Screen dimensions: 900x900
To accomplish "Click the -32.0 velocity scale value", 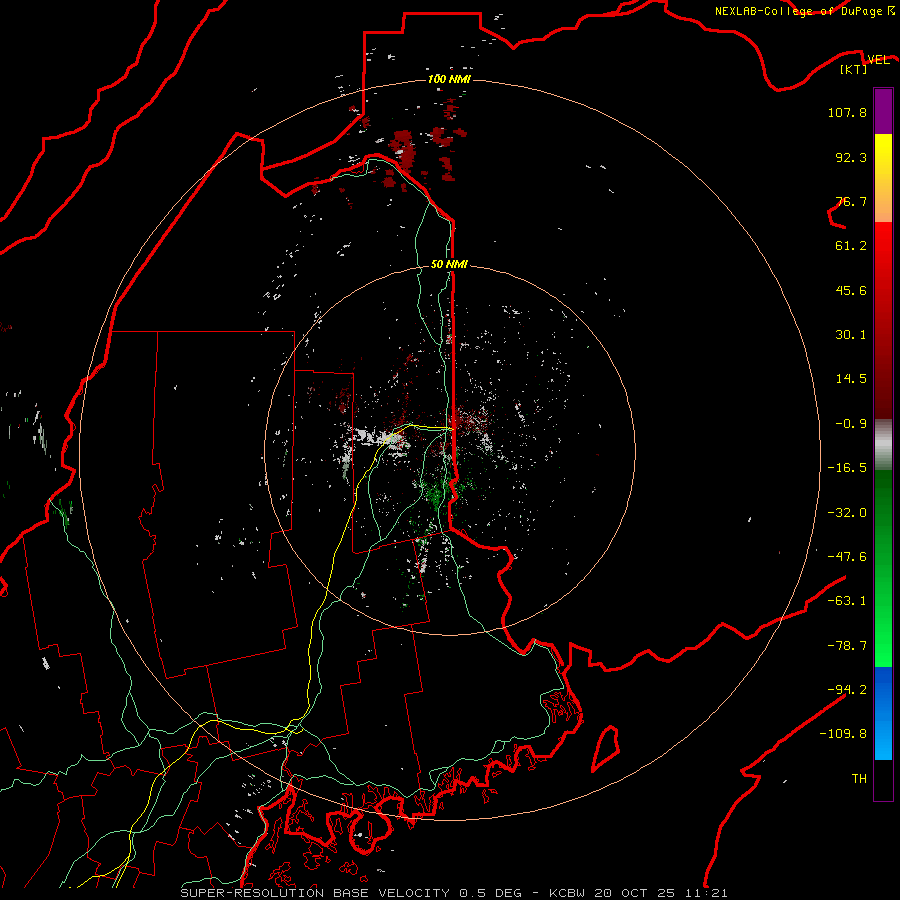I will tap(847, 513).
